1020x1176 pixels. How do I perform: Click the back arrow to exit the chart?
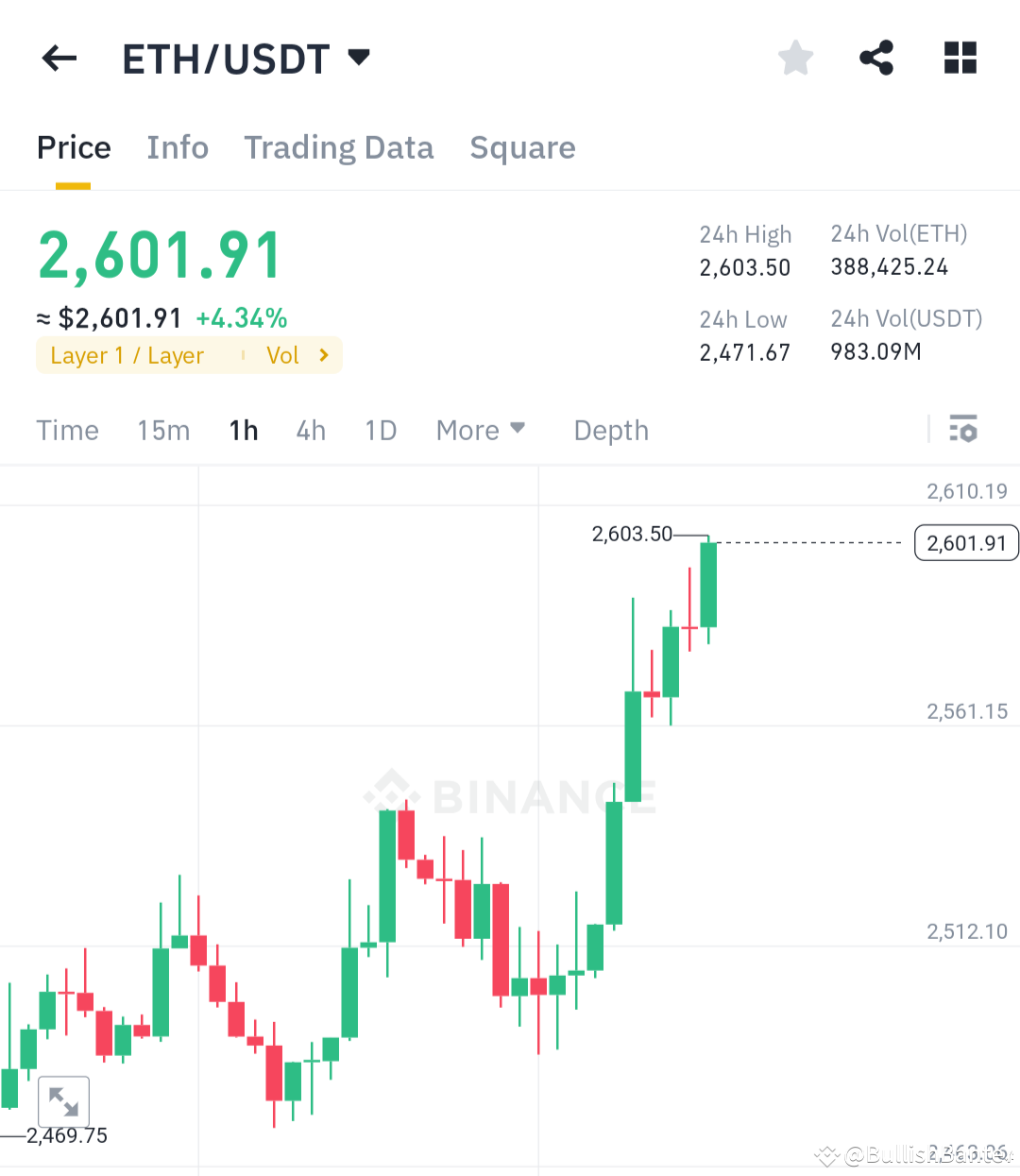pos(59,58)
